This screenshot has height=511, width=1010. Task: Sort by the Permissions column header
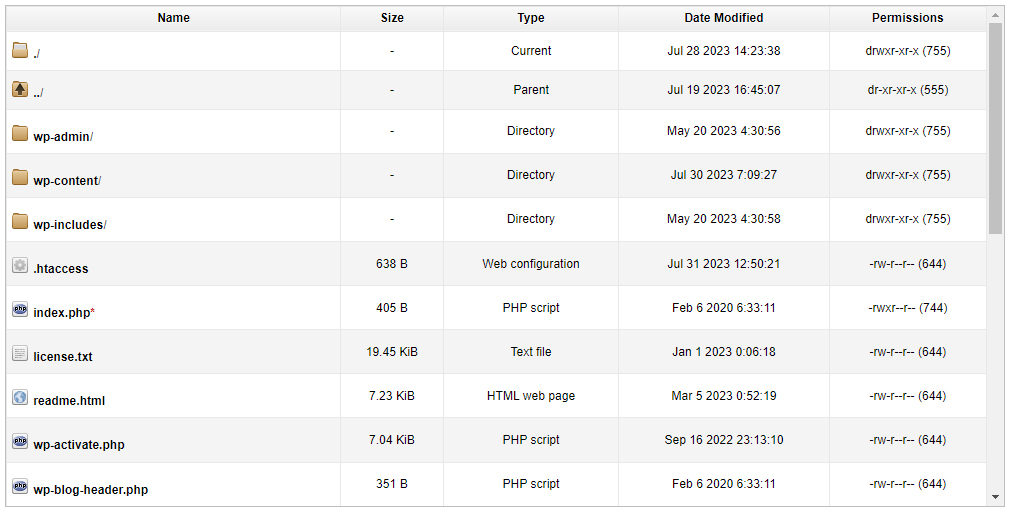coord(908,18)
